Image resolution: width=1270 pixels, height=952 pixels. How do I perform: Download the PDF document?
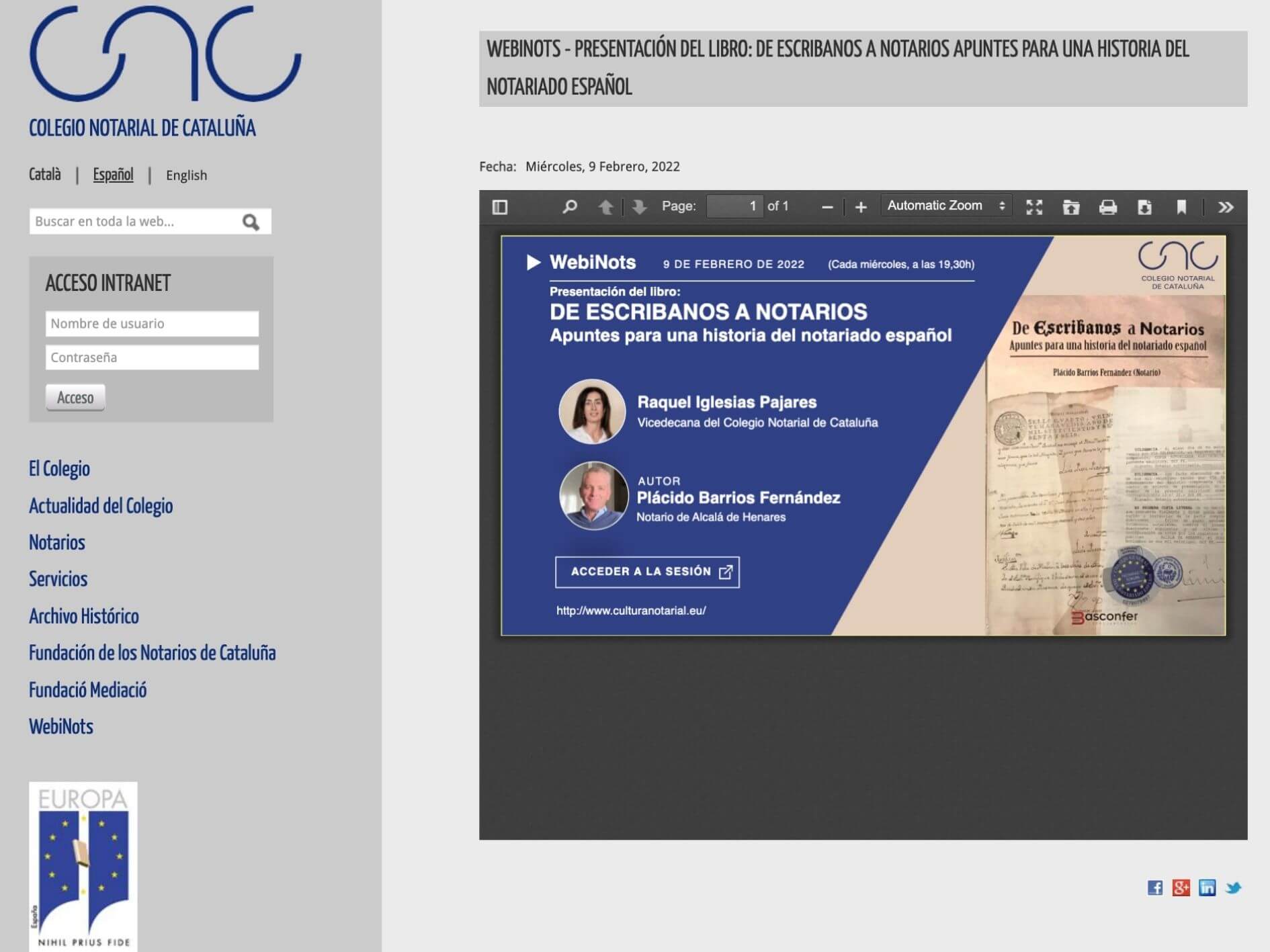tap(1144, 207)
